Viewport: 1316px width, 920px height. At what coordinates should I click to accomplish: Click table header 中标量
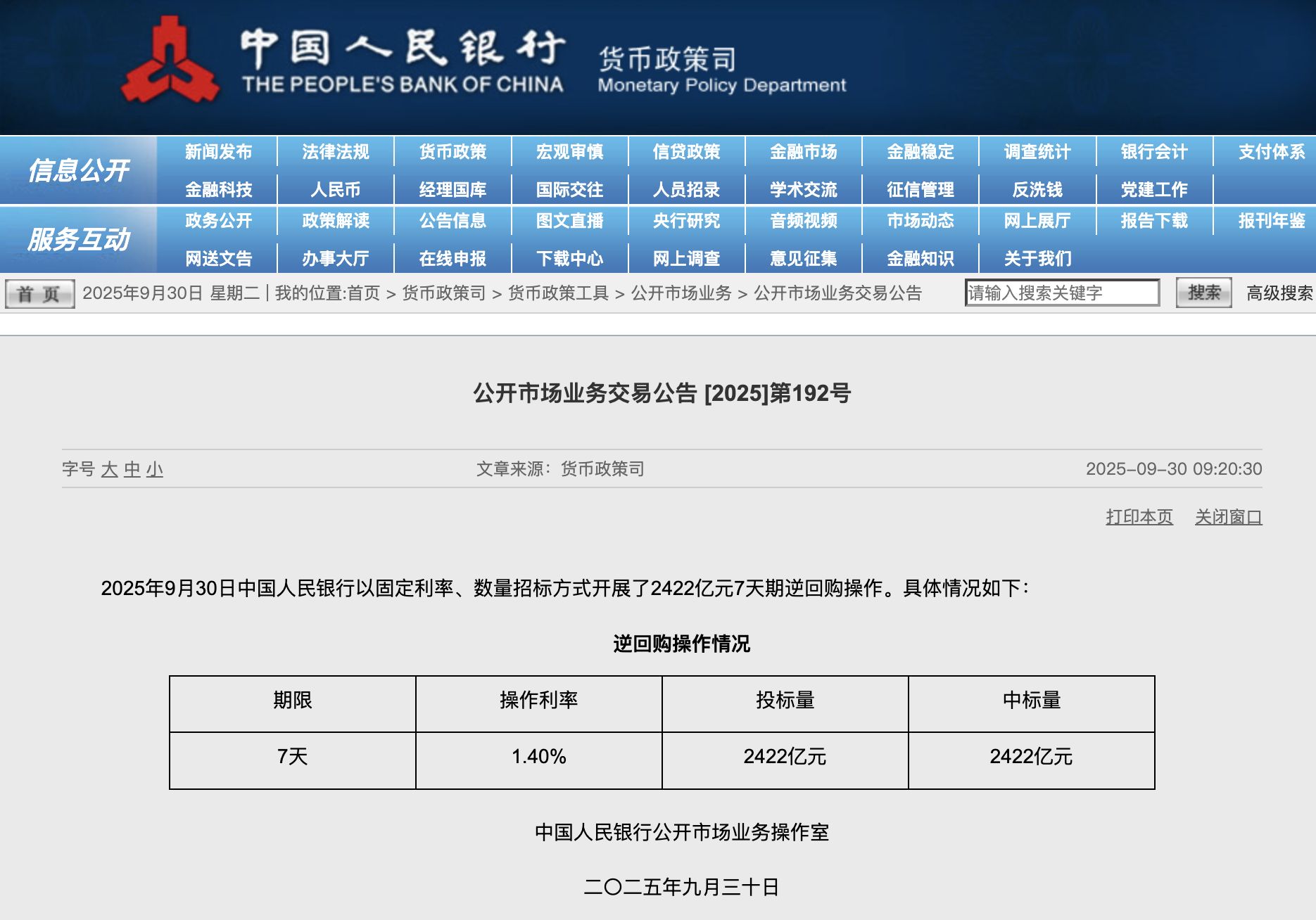(x=1032, y=704)
